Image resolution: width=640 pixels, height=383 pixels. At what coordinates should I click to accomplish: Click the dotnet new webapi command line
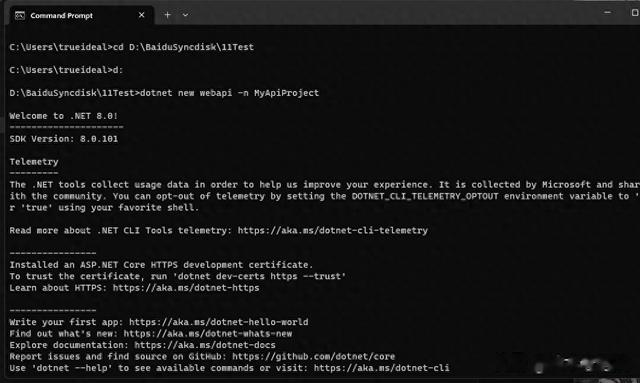164,93
